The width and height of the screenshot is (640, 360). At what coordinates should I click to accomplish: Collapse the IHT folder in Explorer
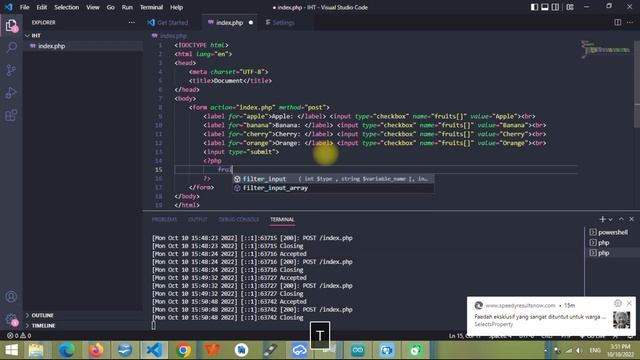point(83,36)
